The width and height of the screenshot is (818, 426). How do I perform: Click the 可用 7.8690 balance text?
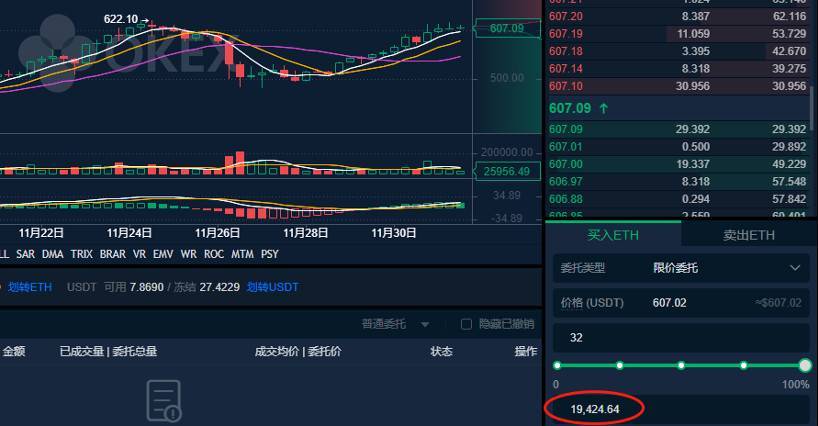pos(134,287)
